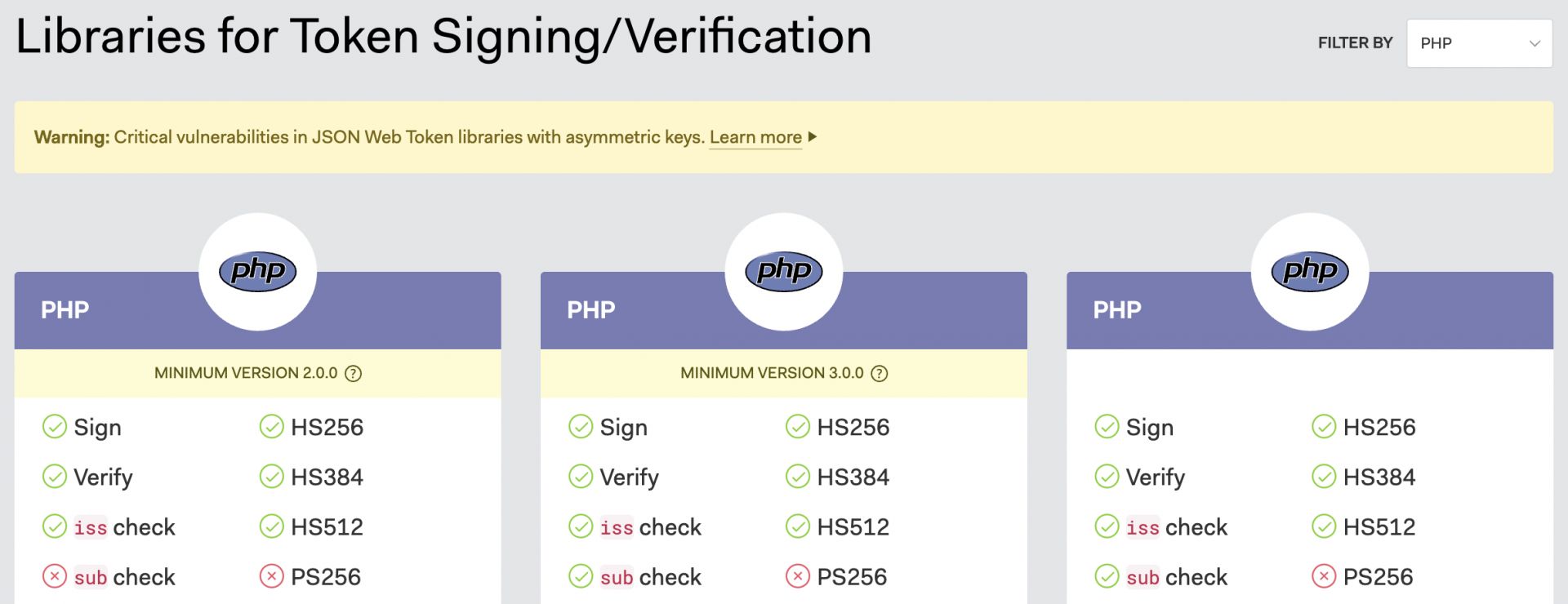Open the help icon next to MINIMUM VERSION 2.0.0
The width and height of the screenshot is (1568, 604).
[353, 374]
